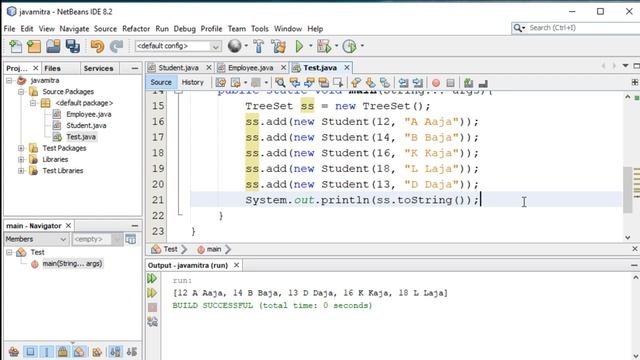This screenshot has width=640, height=360.
Task: Click the red Start Macro Recording icon
Action: click(436, 83)
